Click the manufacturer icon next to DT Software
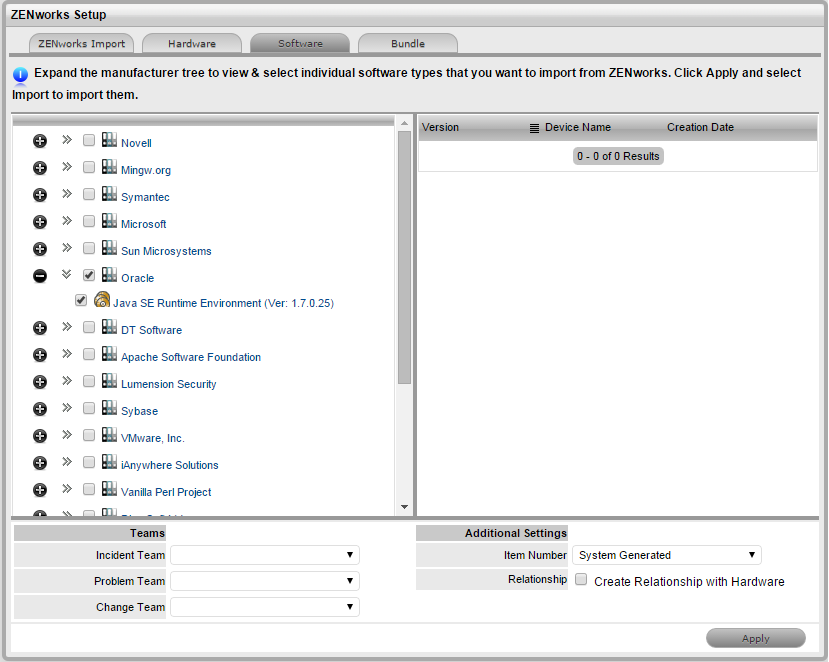The width and height of the screenshot is (829, 662). (x=109, y=327)
